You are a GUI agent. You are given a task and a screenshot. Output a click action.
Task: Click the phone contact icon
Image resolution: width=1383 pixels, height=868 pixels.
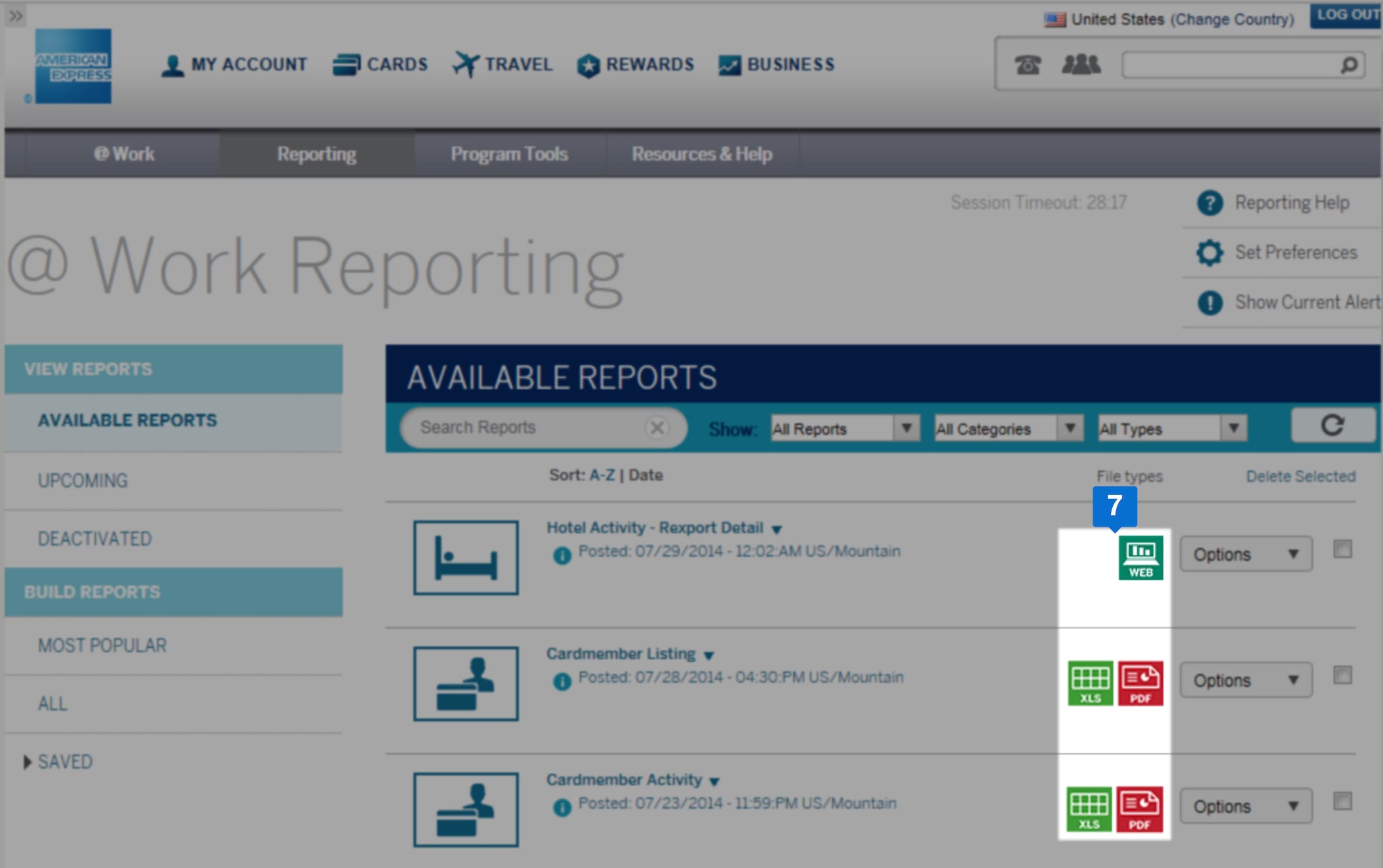click(1027, 65)
